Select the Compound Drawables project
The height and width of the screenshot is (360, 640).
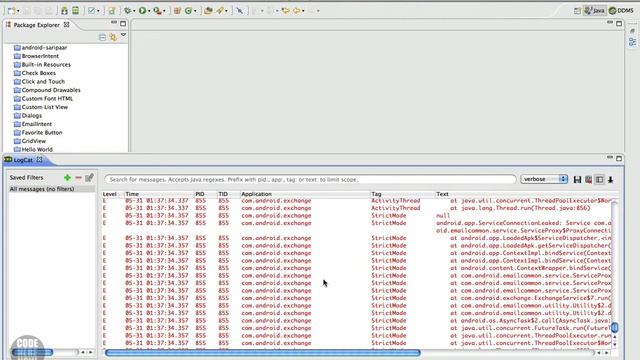[47, 90]
